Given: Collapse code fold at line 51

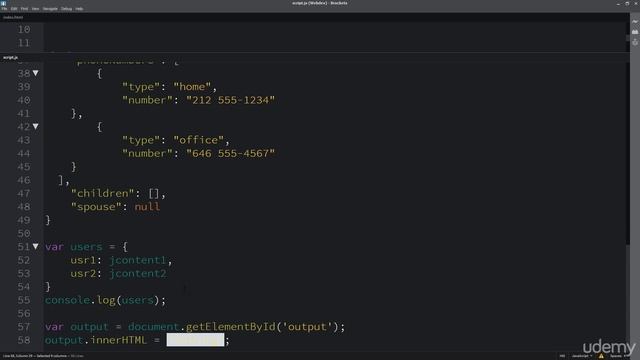Looking at the screenshot, I should point(36,247).
